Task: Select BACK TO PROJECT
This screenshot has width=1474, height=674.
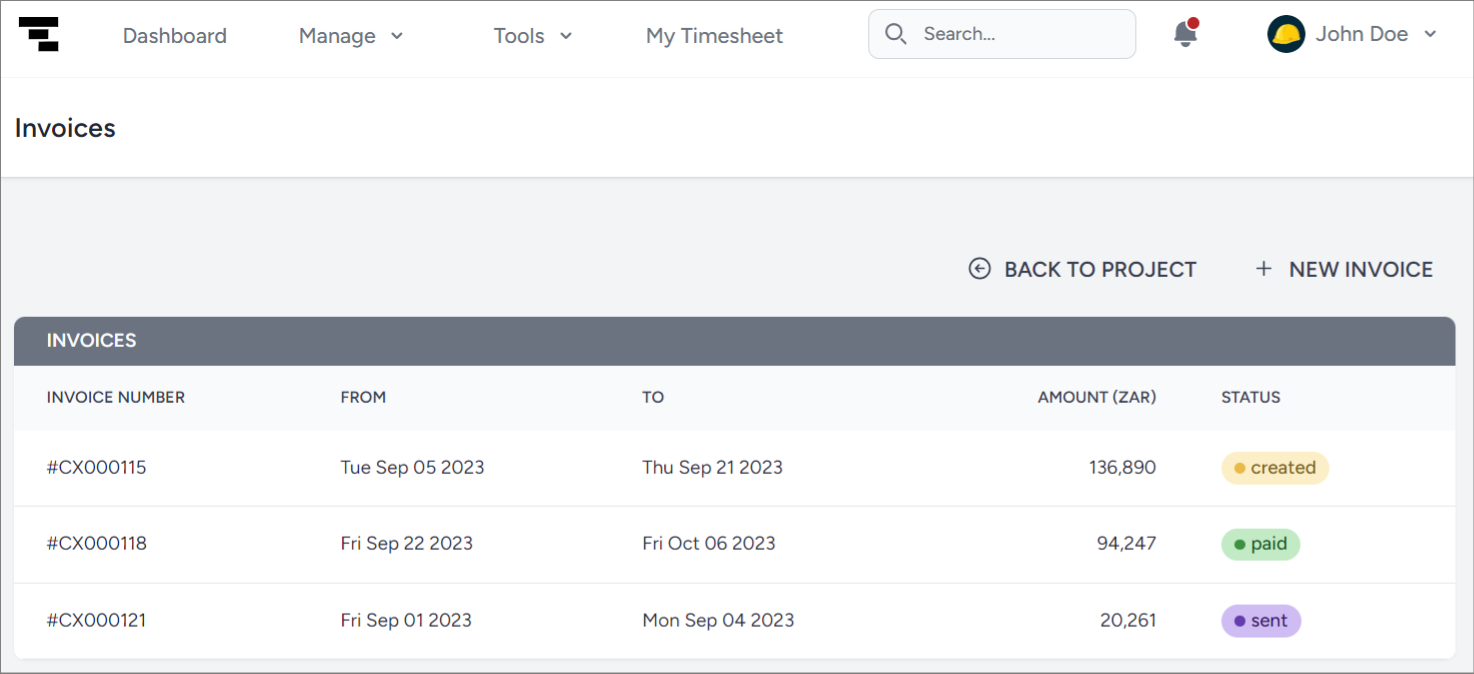Action: pyautogui.click(x=1082, y=268)
